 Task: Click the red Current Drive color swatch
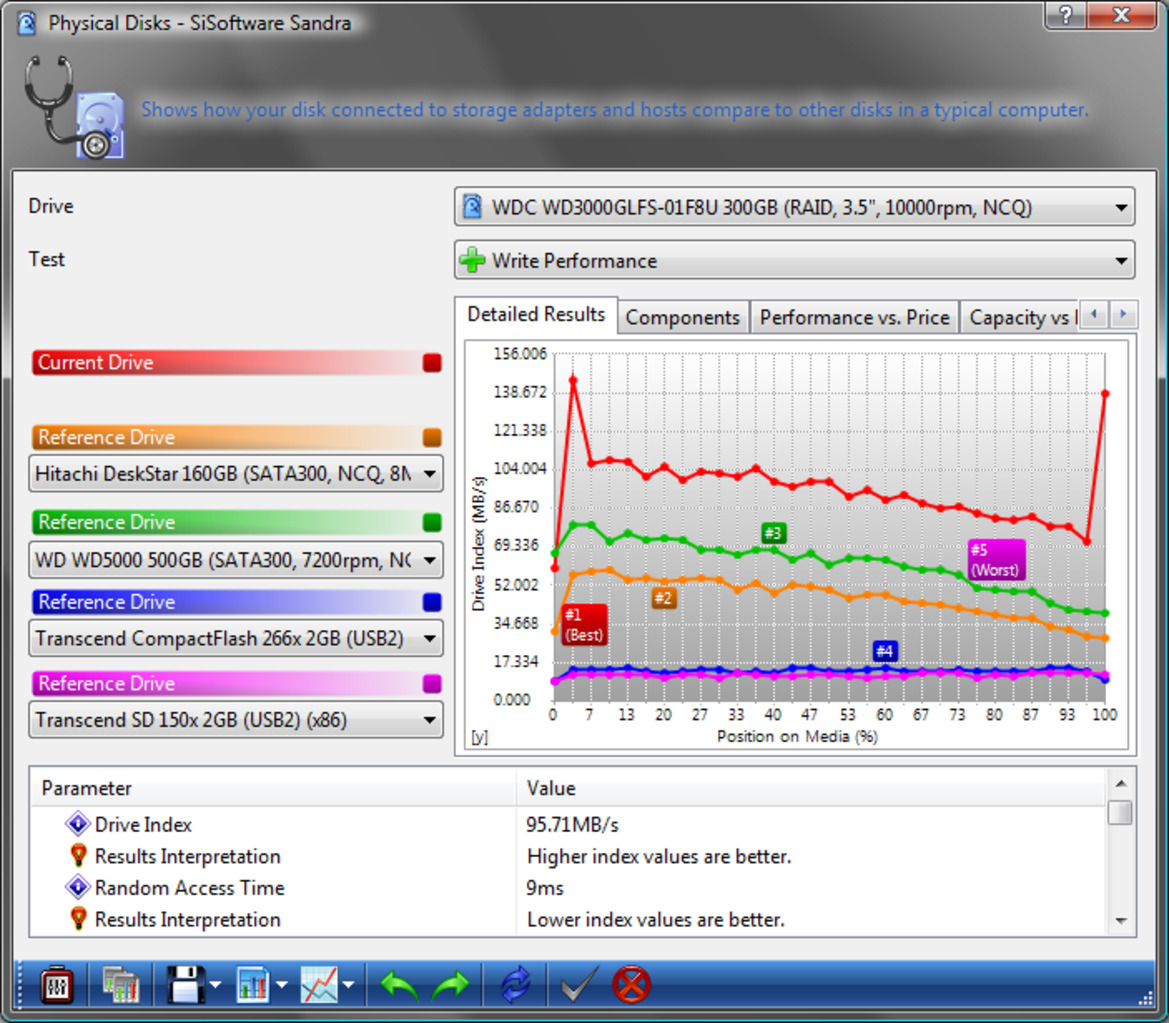point(432,362)
